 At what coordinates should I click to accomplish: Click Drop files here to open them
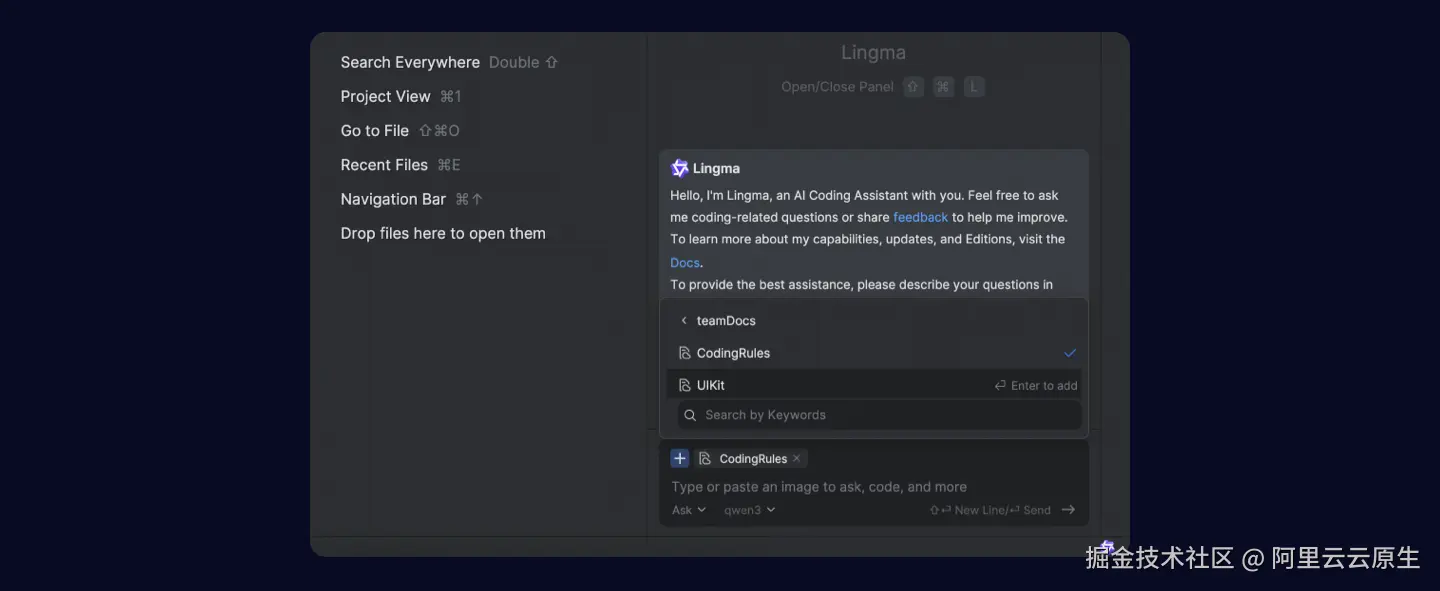443,233
